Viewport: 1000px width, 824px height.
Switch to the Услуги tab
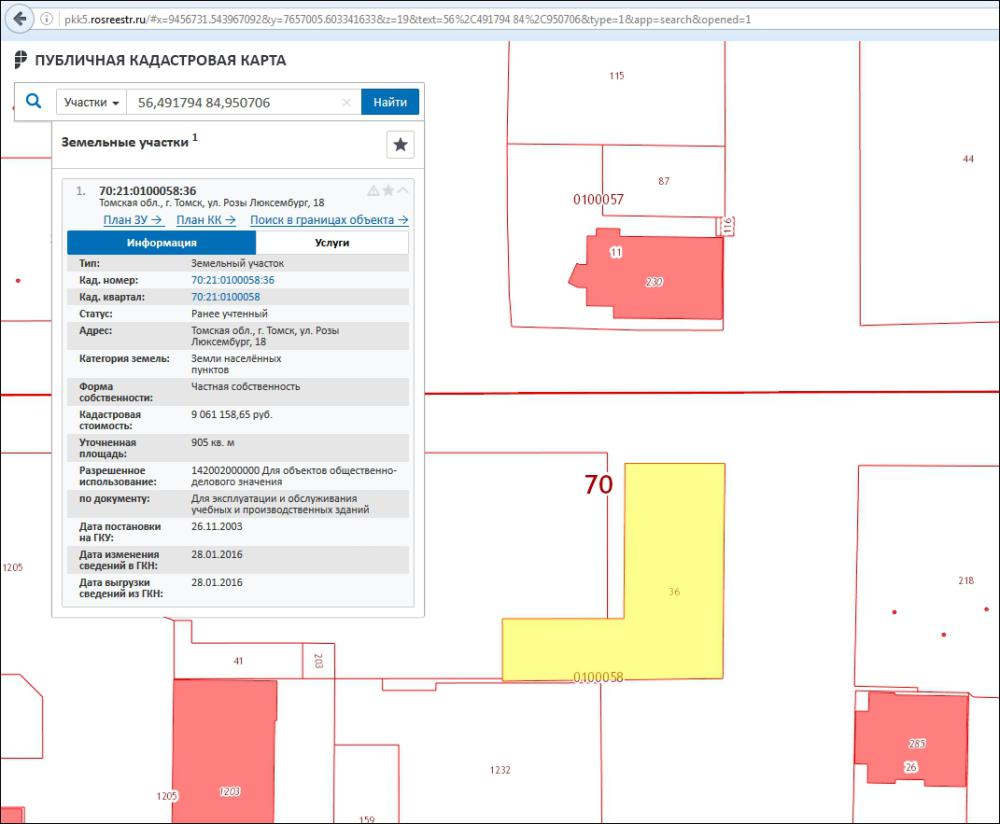[332, 243]
